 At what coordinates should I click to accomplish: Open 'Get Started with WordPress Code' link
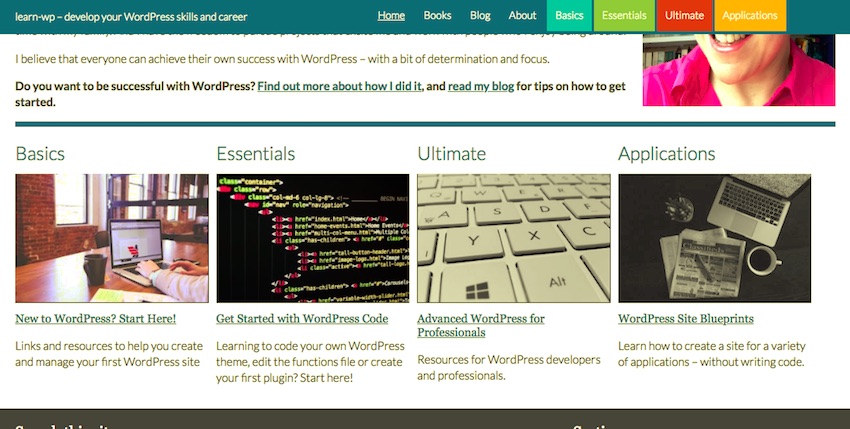click(302, 319)
